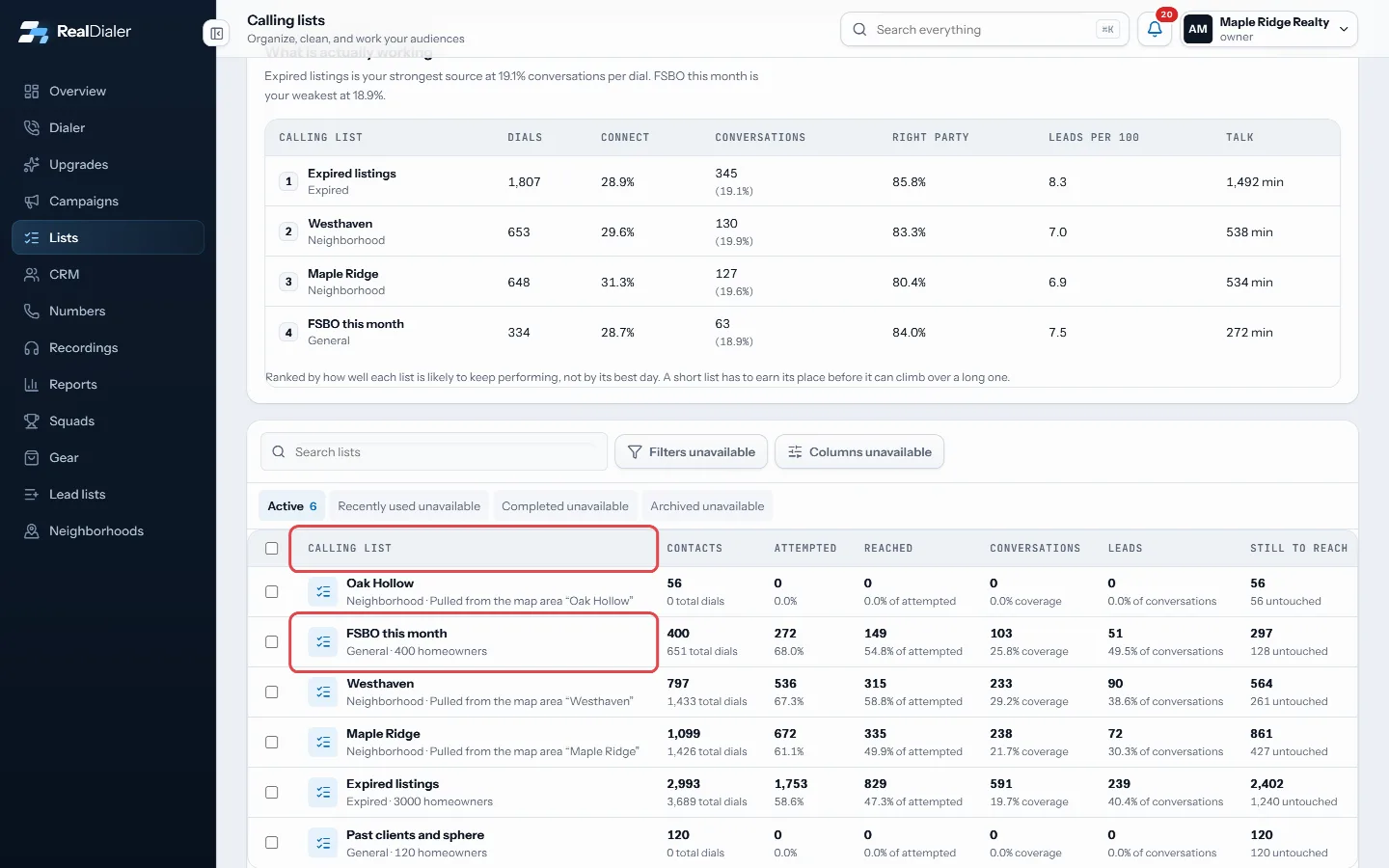This screenshot has width=1389, height=868.
Task: Select the Archived unavailable tab
Action: (x=707, y=505)
